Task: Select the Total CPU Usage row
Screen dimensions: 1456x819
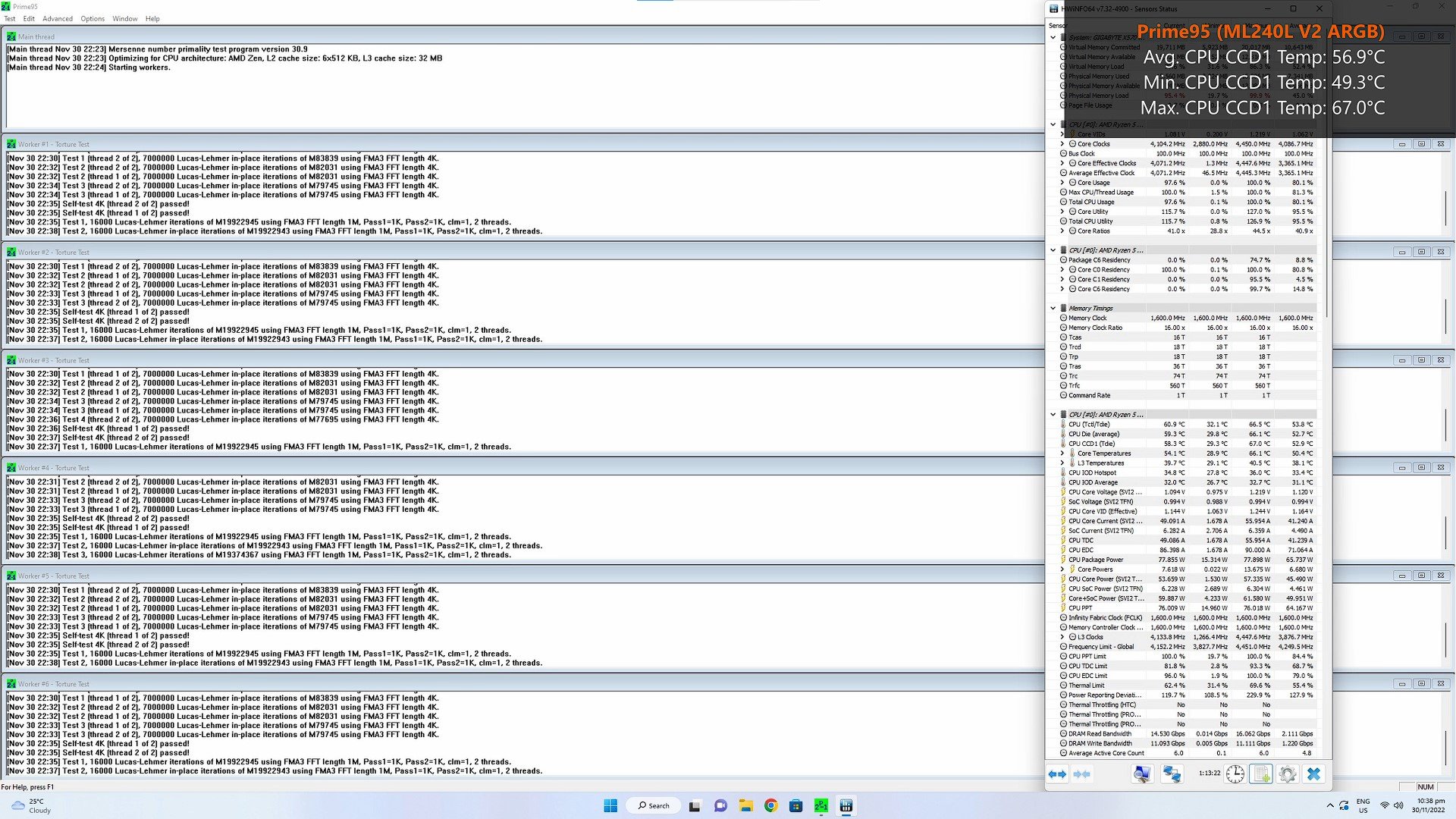Action: point(1187,202)
